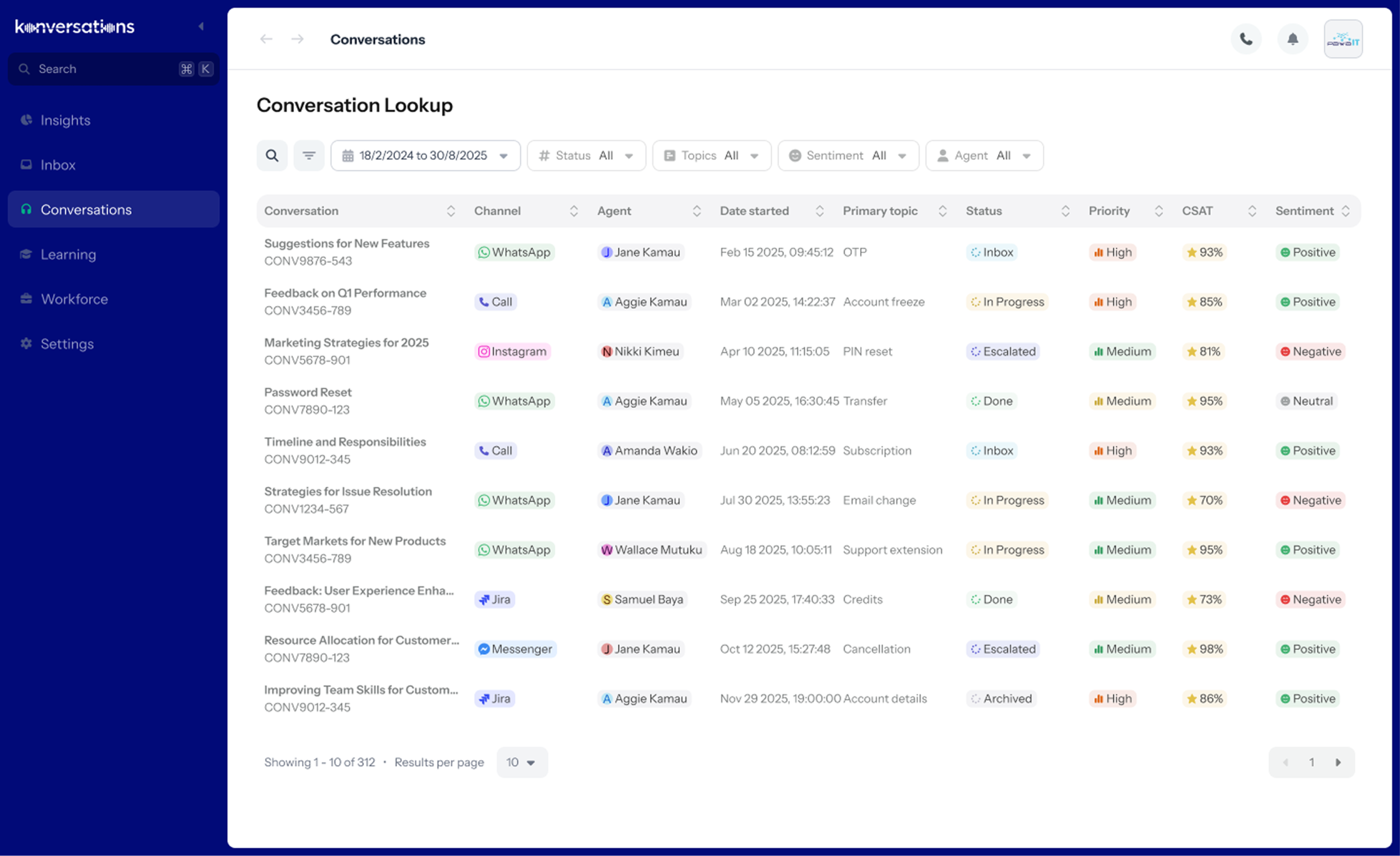
Task: Open the Workforce sidebar section
Action: coord(74,299)
